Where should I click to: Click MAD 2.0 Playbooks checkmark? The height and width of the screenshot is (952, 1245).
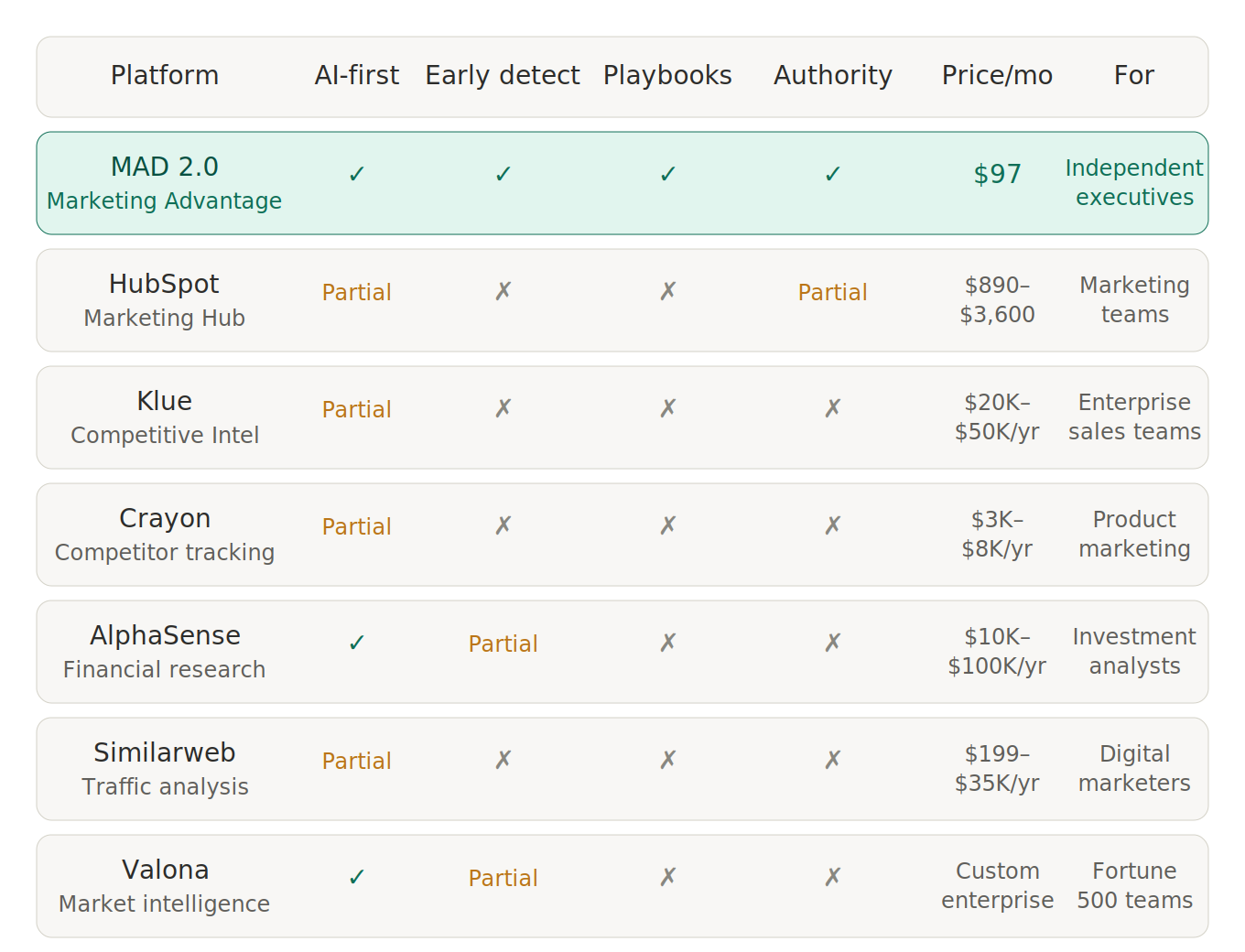coord(668,174)
